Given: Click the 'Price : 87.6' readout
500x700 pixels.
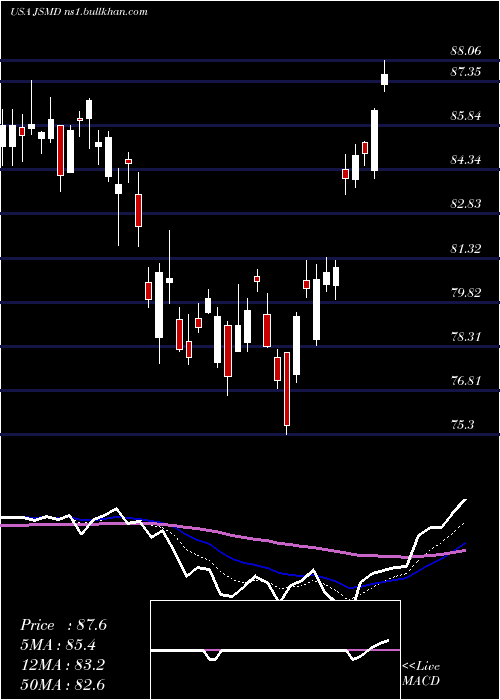Looking at the screenshot, I should pos(63,625).
